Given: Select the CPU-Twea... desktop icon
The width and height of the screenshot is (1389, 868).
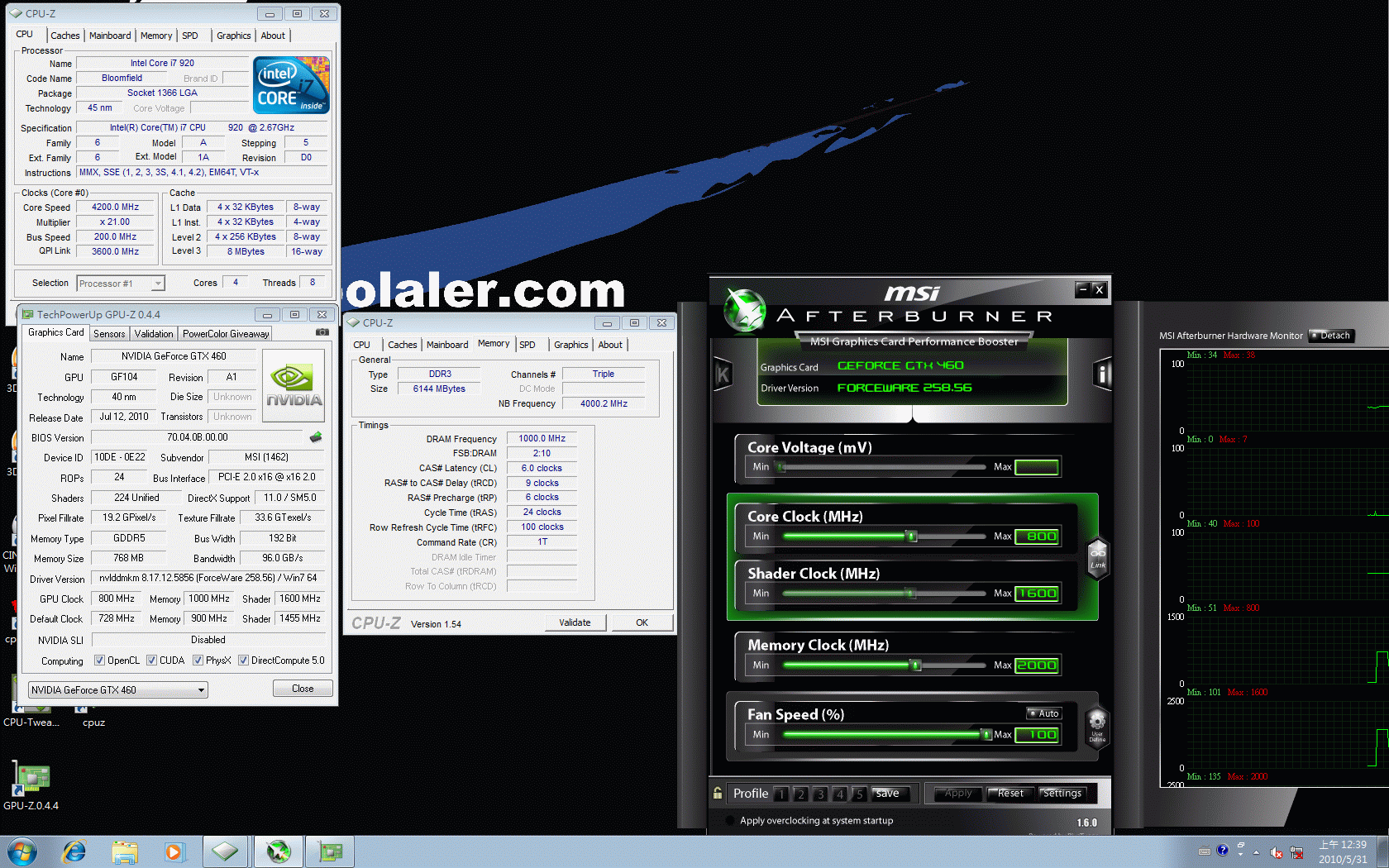Looking at the screenshot, I should [31, 723].
